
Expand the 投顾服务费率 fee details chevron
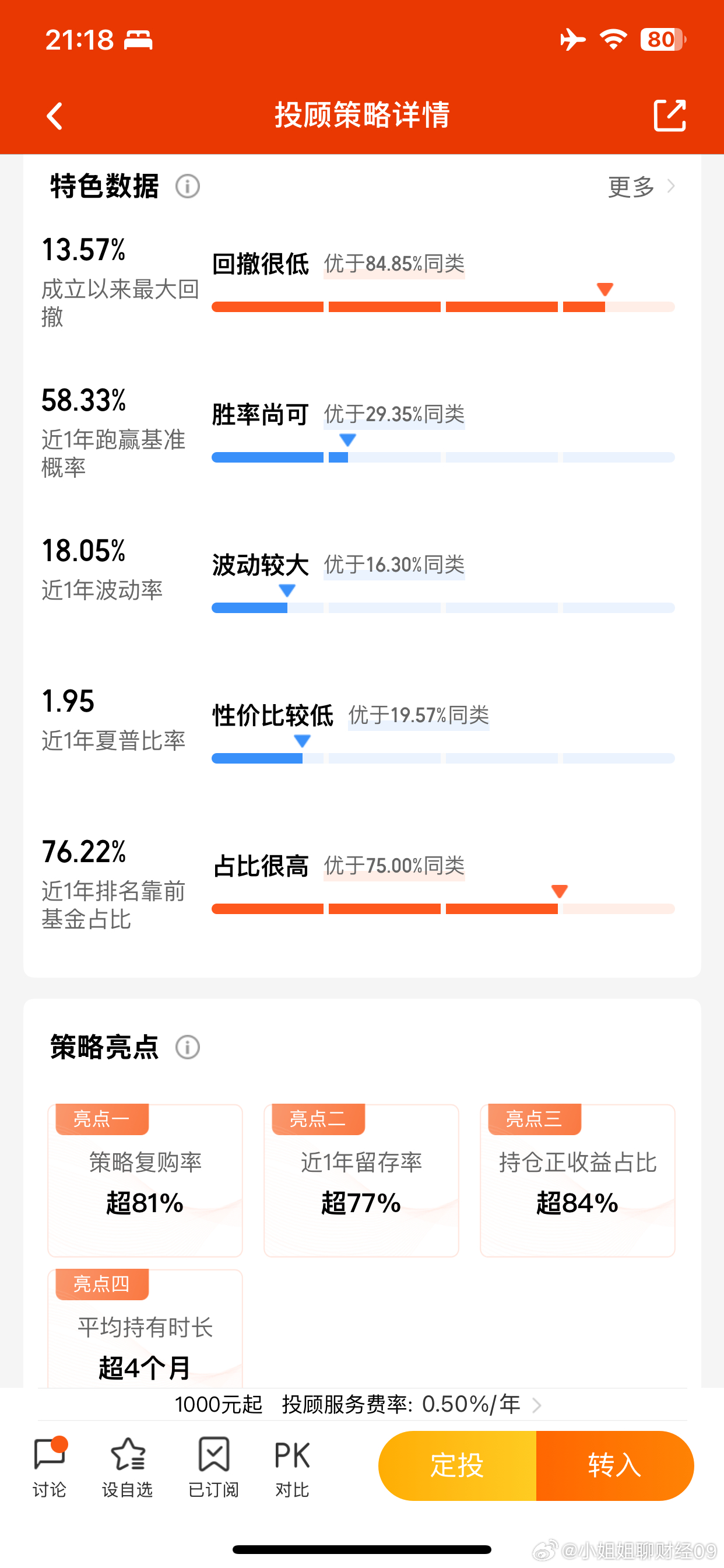click(536, 1405)
